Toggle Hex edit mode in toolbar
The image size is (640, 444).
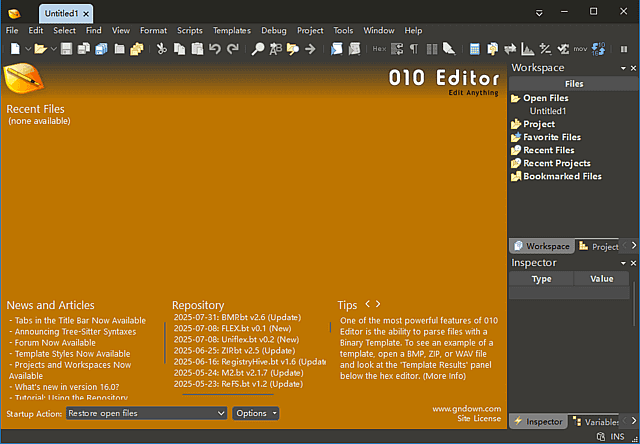pos(379,48)
